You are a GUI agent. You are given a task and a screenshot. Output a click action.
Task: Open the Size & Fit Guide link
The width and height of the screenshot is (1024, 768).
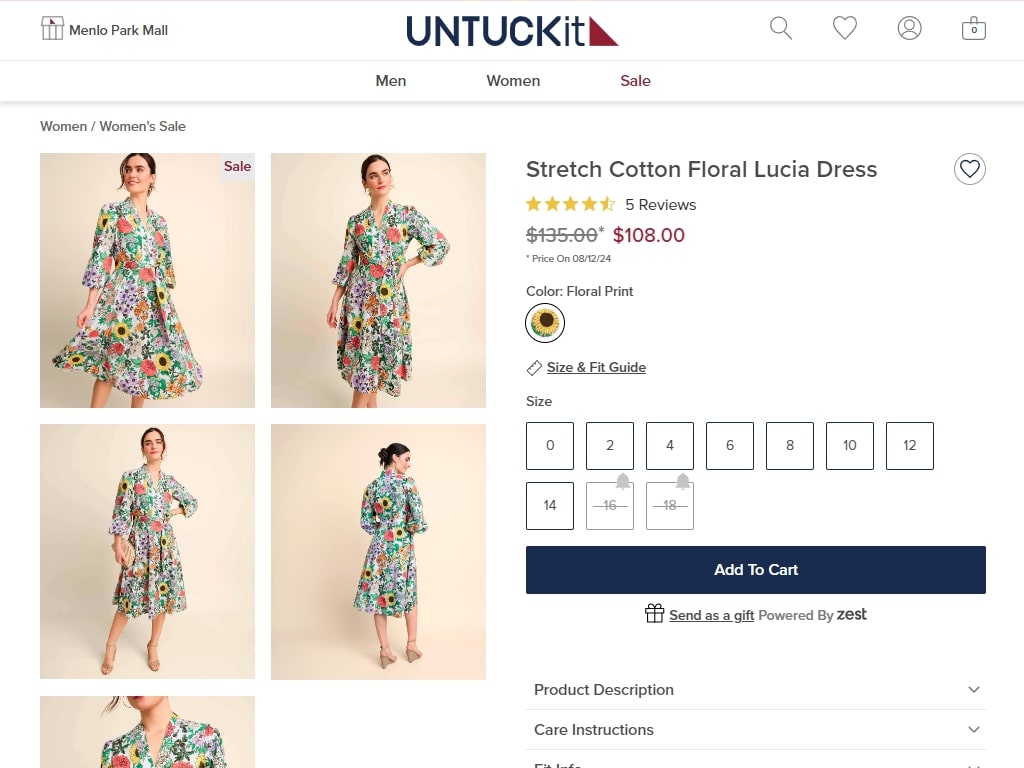(x=596, y=368)
